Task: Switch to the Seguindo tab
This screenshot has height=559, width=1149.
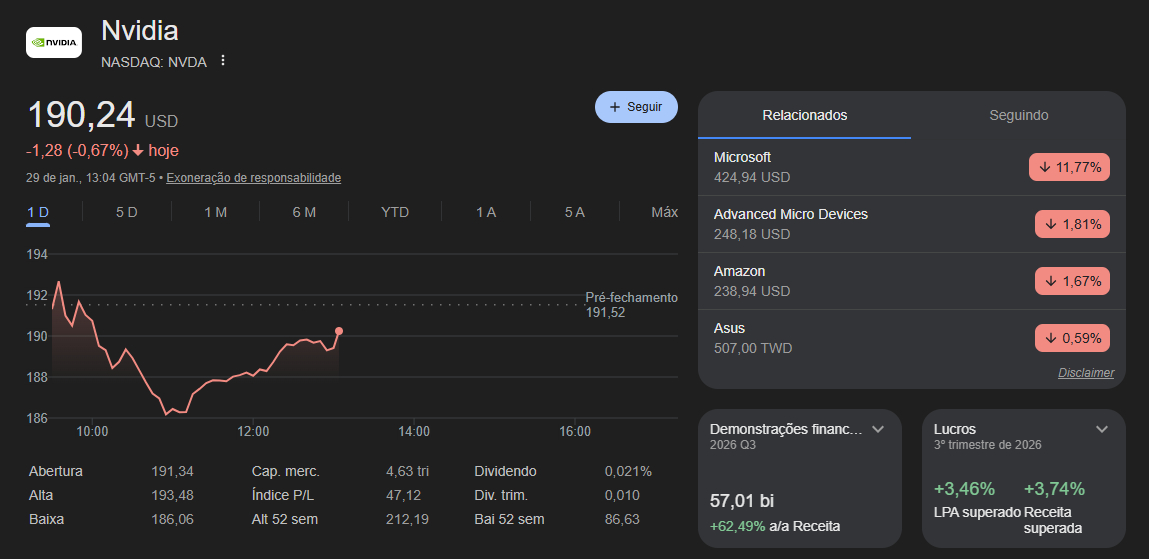Action: point(1018,115)
